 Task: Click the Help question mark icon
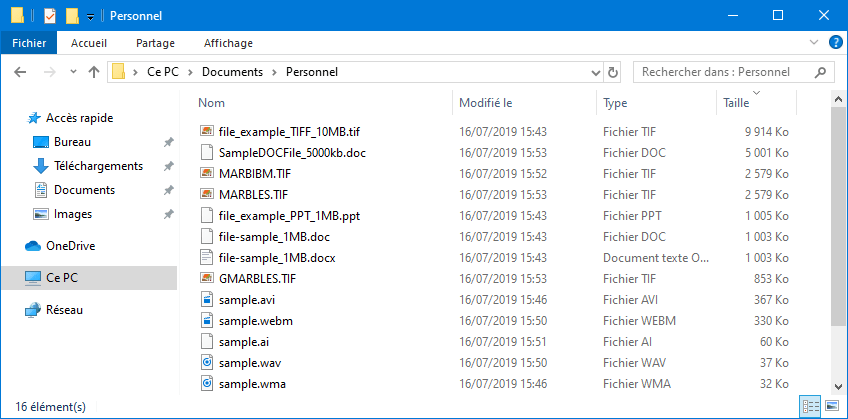click(x=835, y=43)
